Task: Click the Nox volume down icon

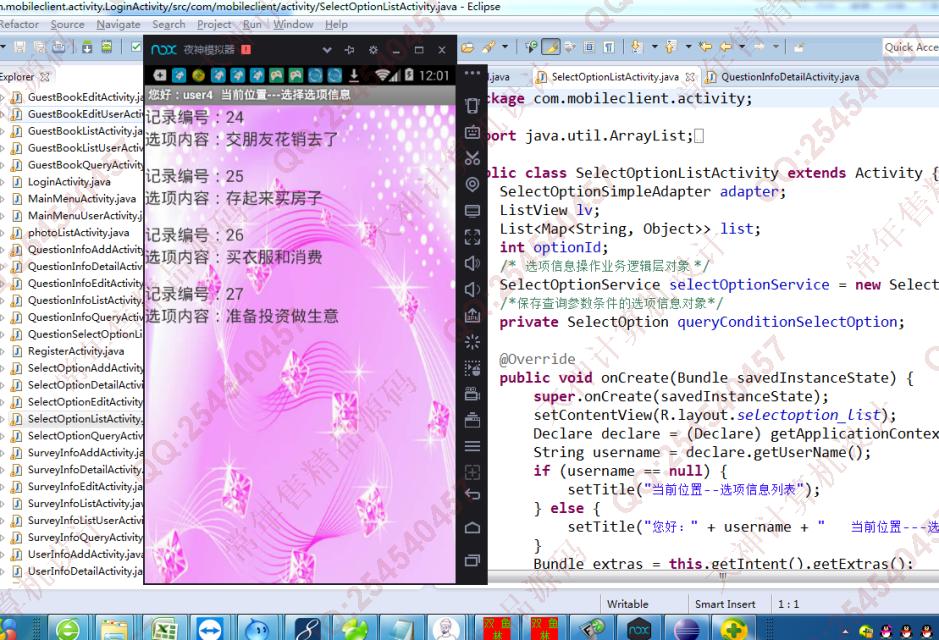Action: (472, 290)
